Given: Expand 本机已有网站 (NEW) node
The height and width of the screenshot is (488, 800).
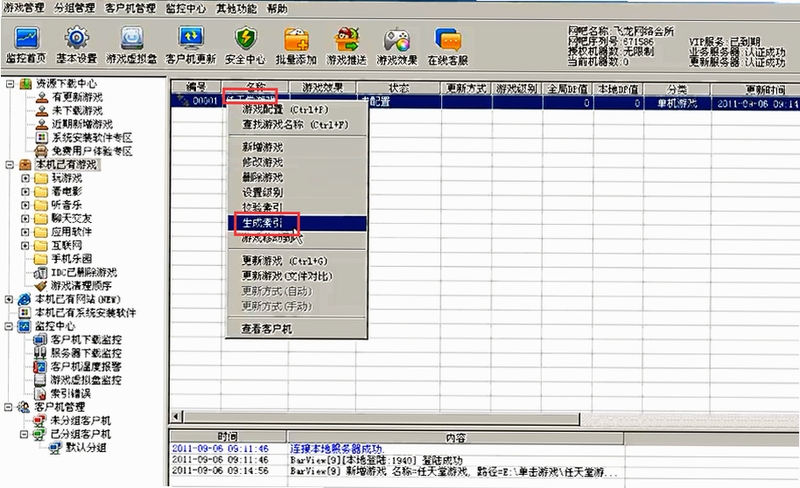Looking at the screenshot, I should coord(9,299).
